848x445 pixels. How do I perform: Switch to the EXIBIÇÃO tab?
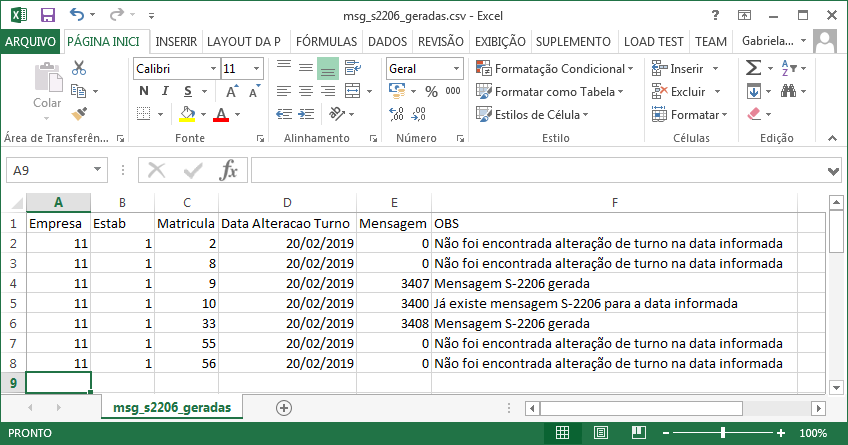(x=500, y=42)
